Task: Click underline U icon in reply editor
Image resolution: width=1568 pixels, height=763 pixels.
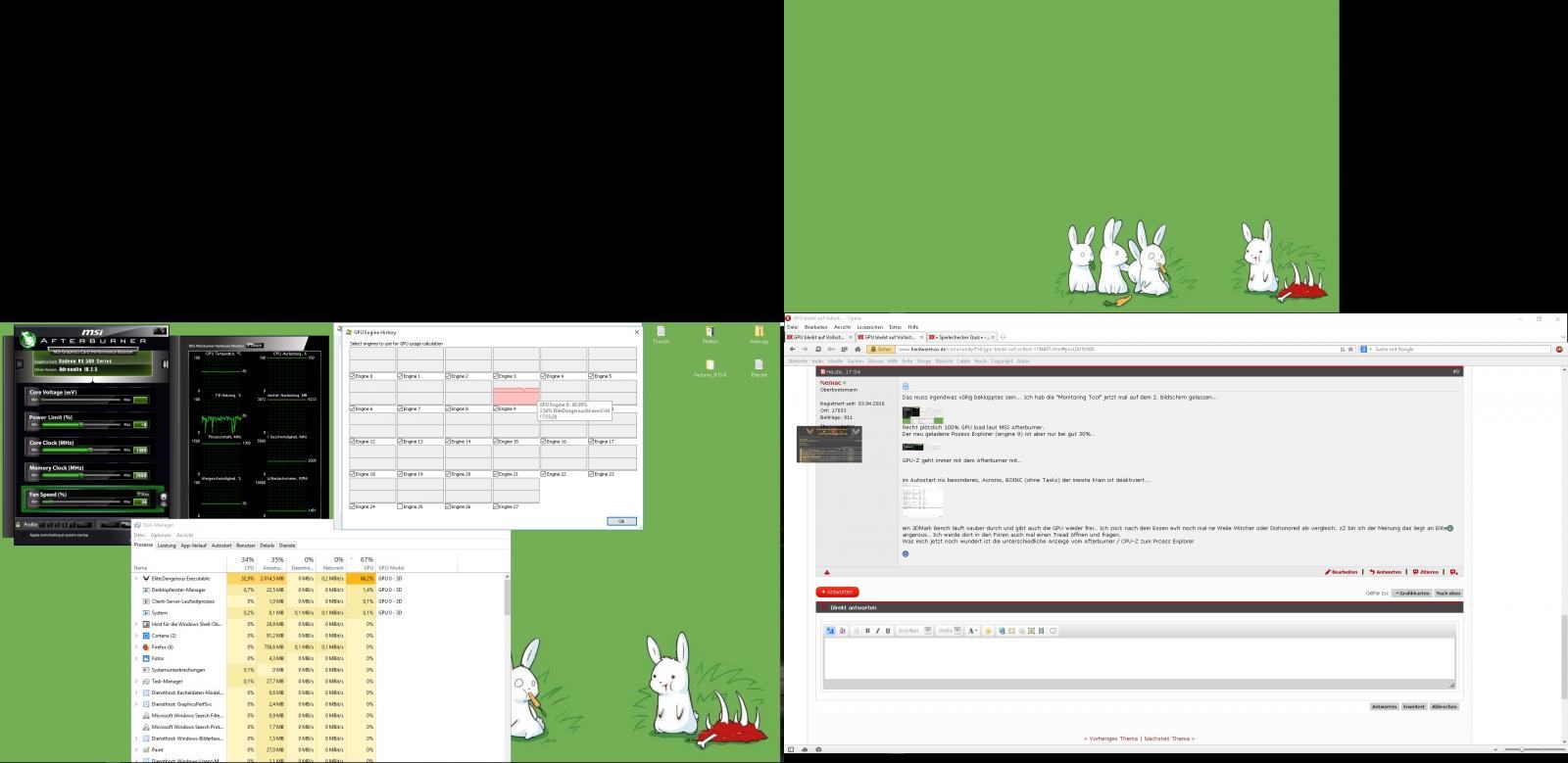Action: (x=888, y=631)
